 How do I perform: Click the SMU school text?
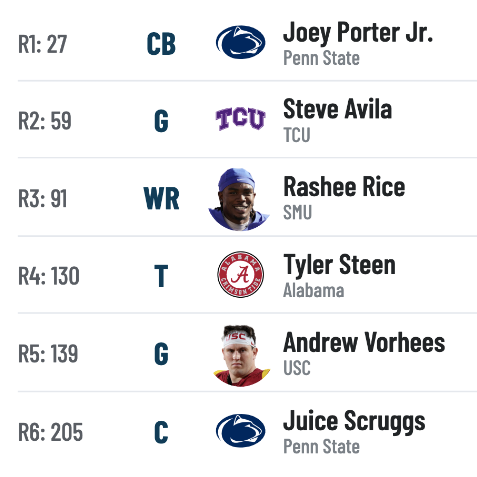(297, 212)
